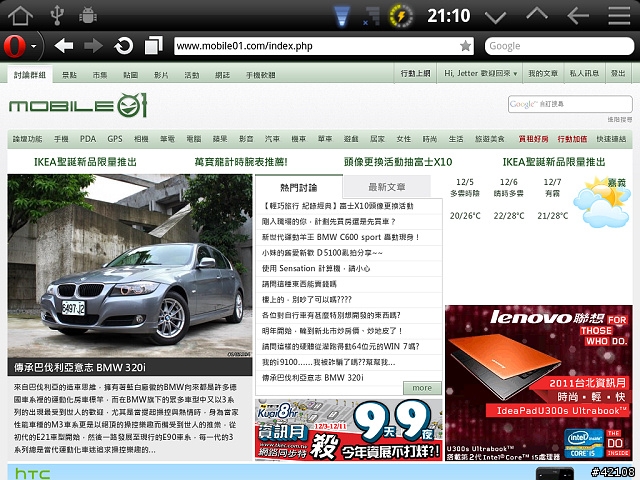The height and width of the screenshot is (480, 640).
Task: Tap the status bar up chevron
Action: pos(537,14)
